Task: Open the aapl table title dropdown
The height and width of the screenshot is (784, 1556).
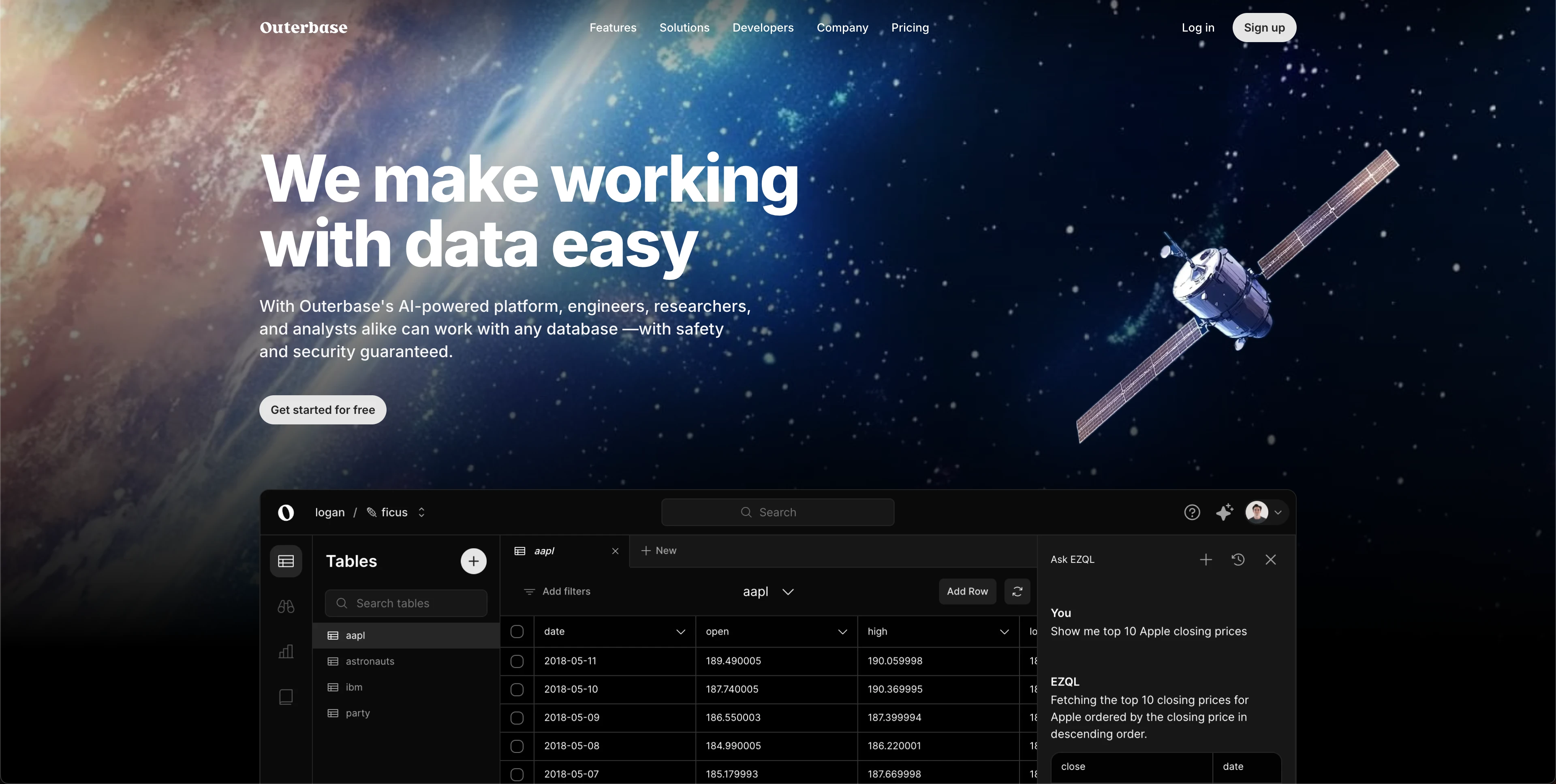Action: (788, 592)
